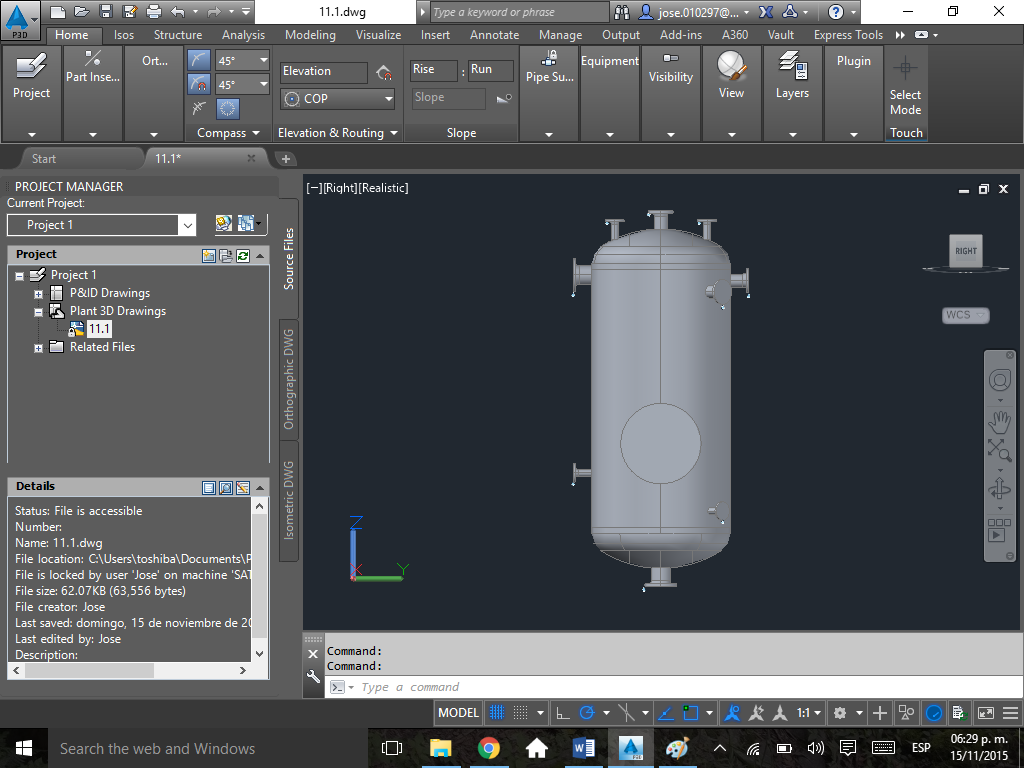The height and width of the screenshot is (768, 1024).
Task: Toggle the grid display in status bar
Action: 497,712
